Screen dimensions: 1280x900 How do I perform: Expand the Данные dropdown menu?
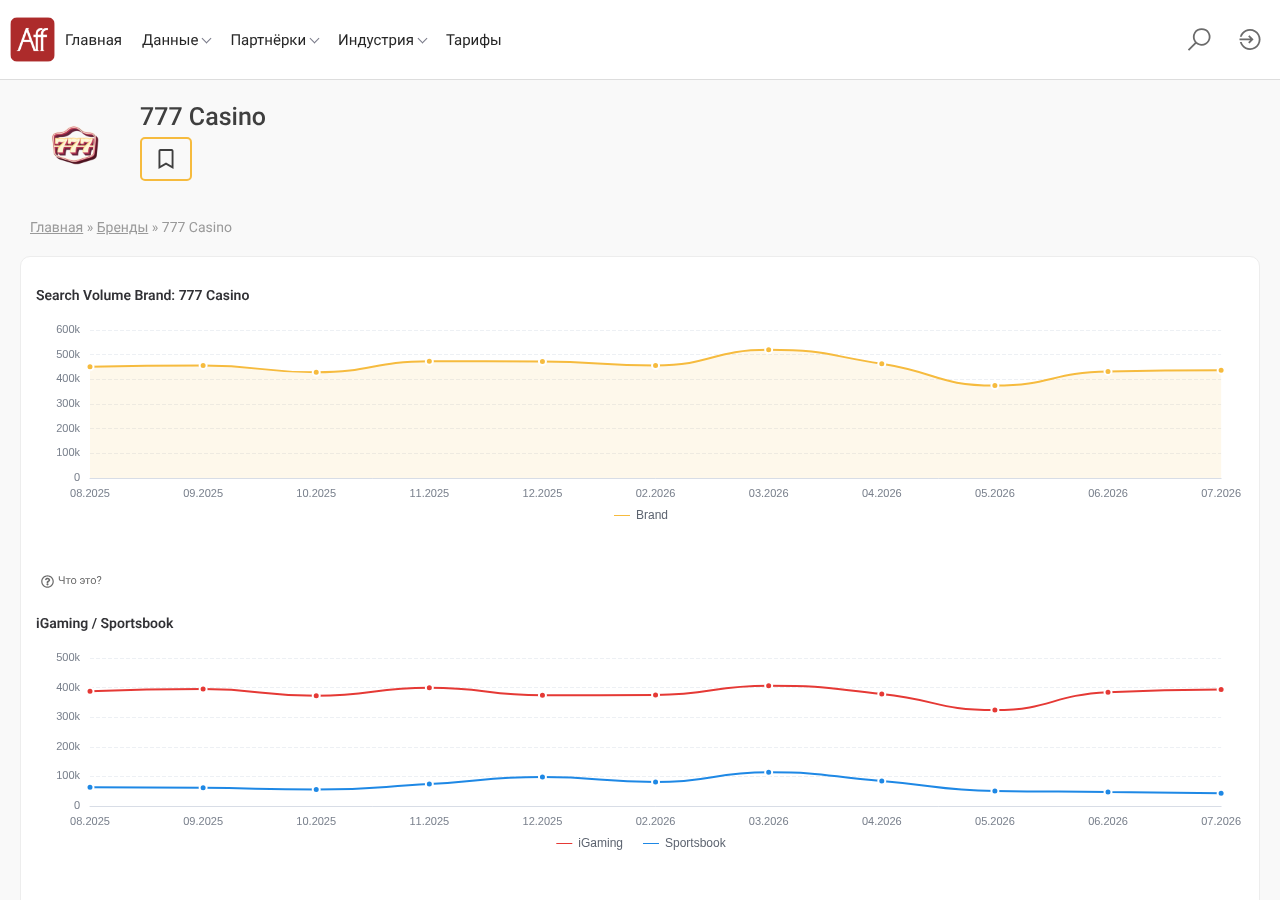[176, 40]
